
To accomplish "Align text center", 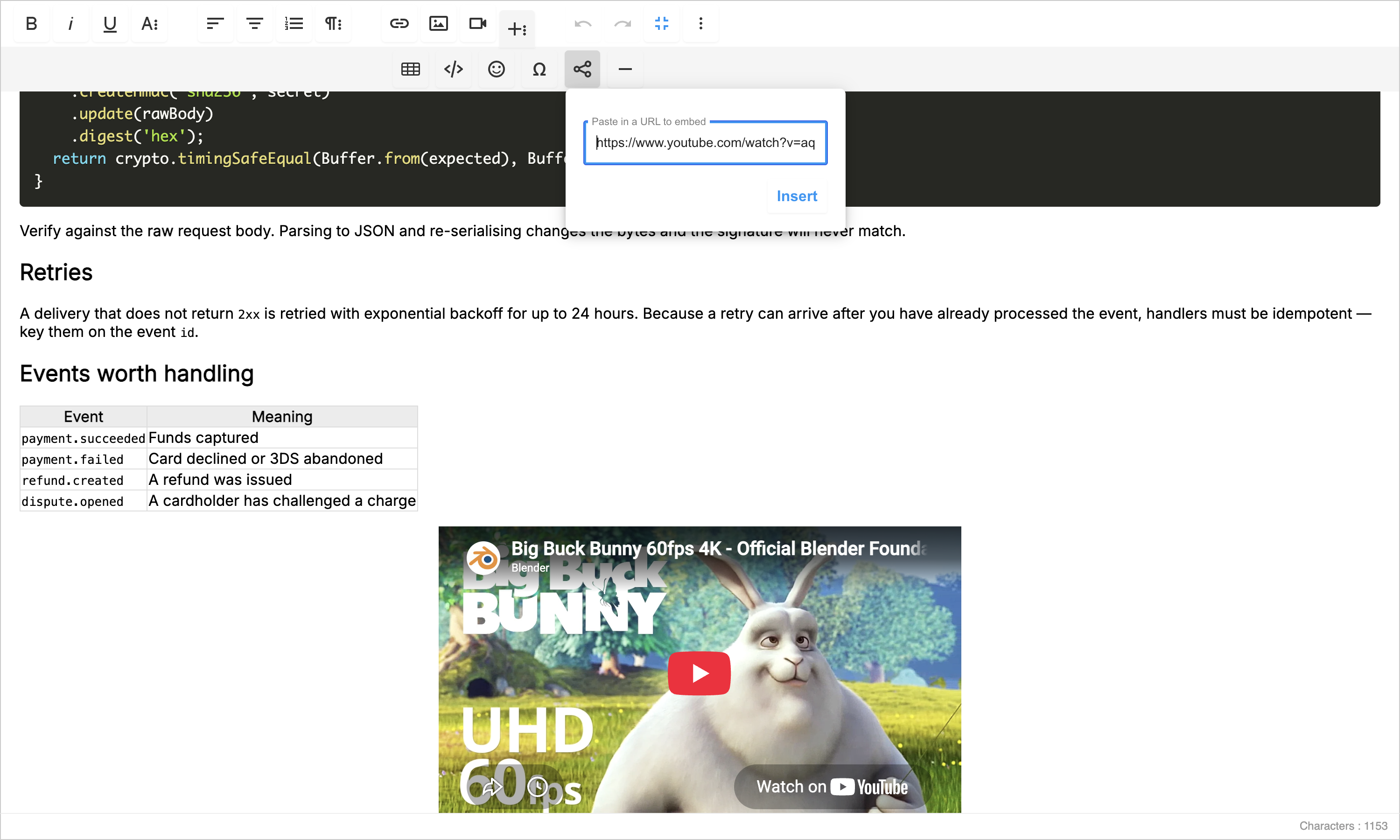I will coord(255,24).
